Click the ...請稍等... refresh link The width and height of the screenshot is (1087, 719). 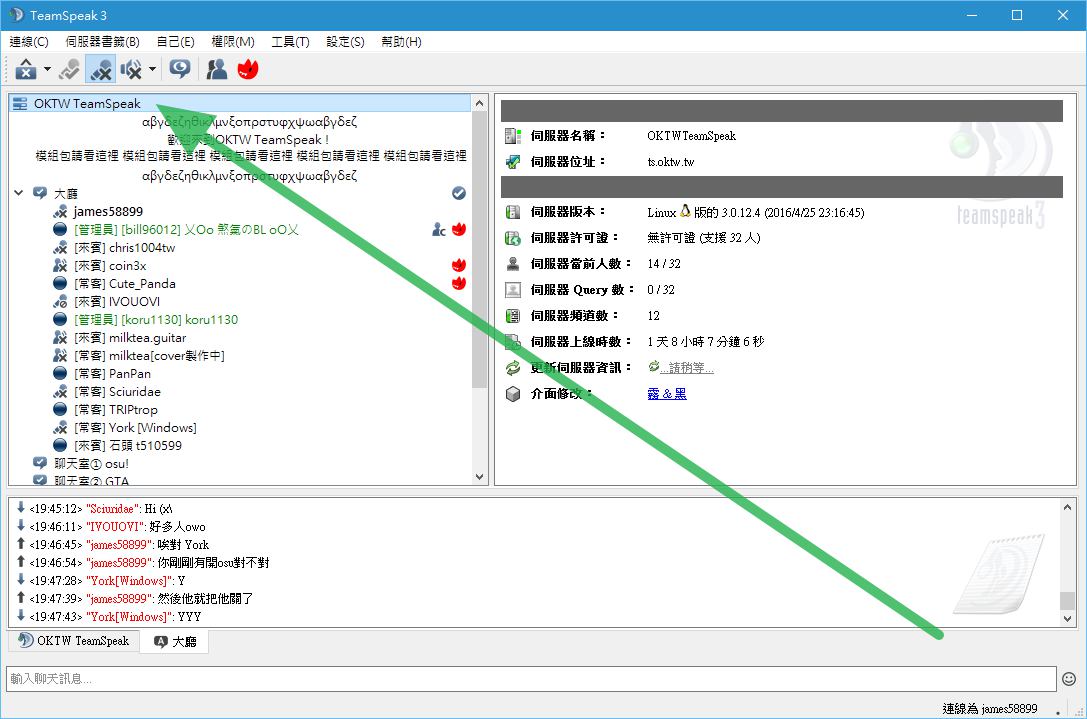pos(687,367)
